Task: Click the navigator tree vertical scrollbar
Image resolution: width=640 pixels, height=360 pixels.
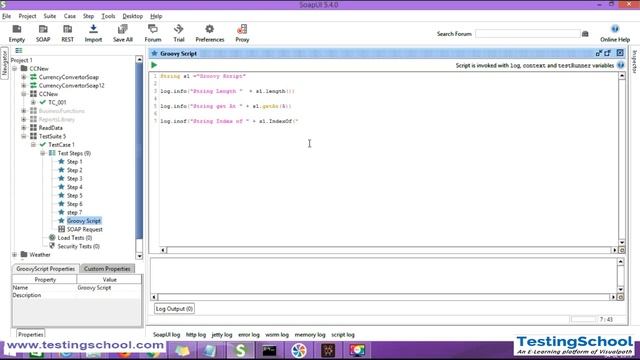Action: pos(139,157)
